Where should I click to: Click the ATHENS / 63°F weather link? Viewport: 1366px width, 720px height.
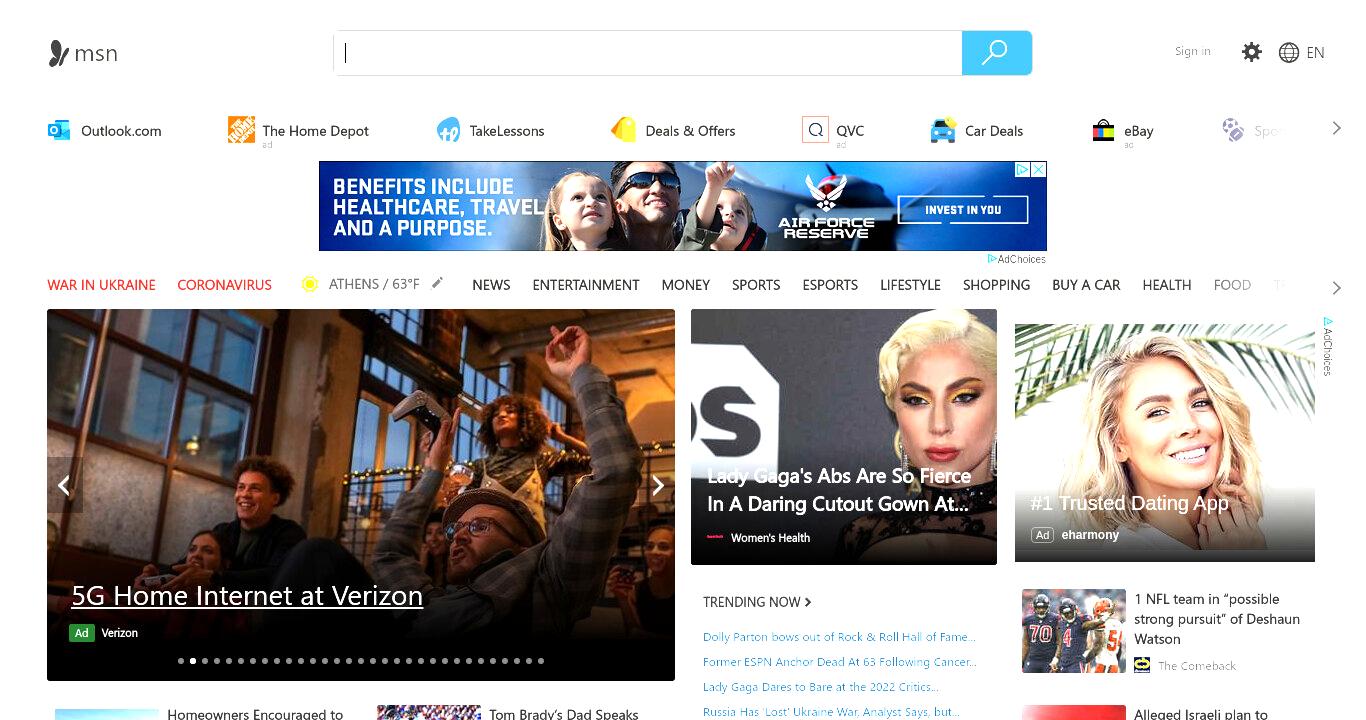[374, 284]
